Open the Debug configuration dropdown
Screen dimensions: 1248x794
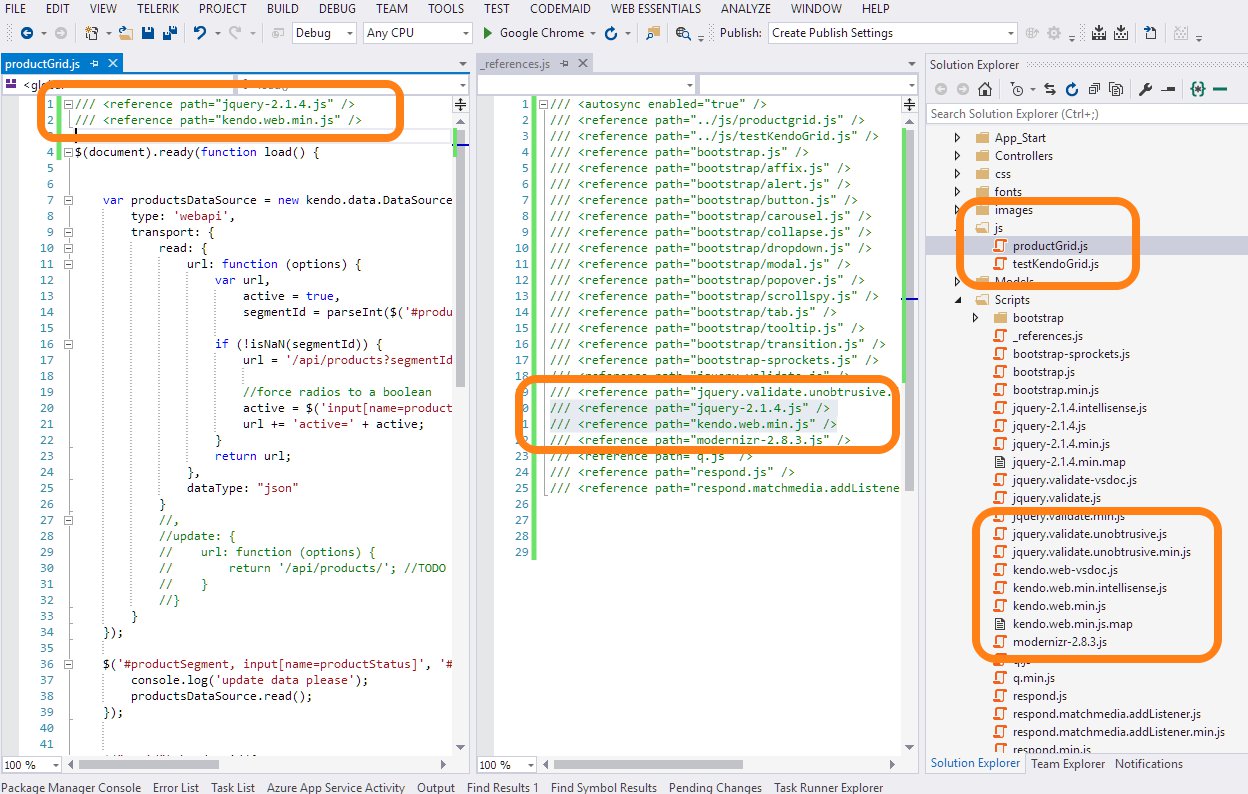click(x=349, y=33)
